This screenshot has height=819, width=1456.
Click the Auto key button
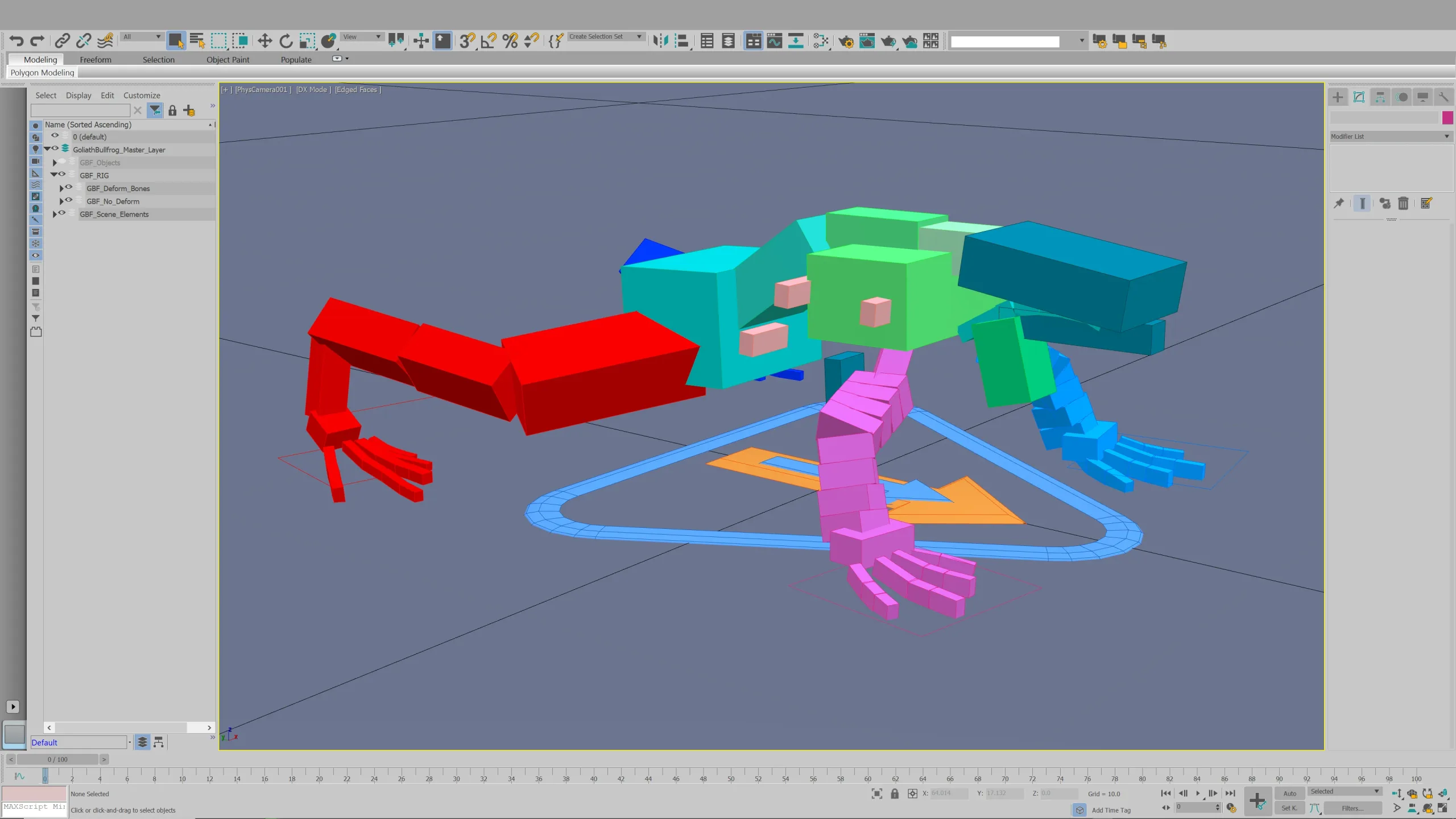pos(1290,793)
